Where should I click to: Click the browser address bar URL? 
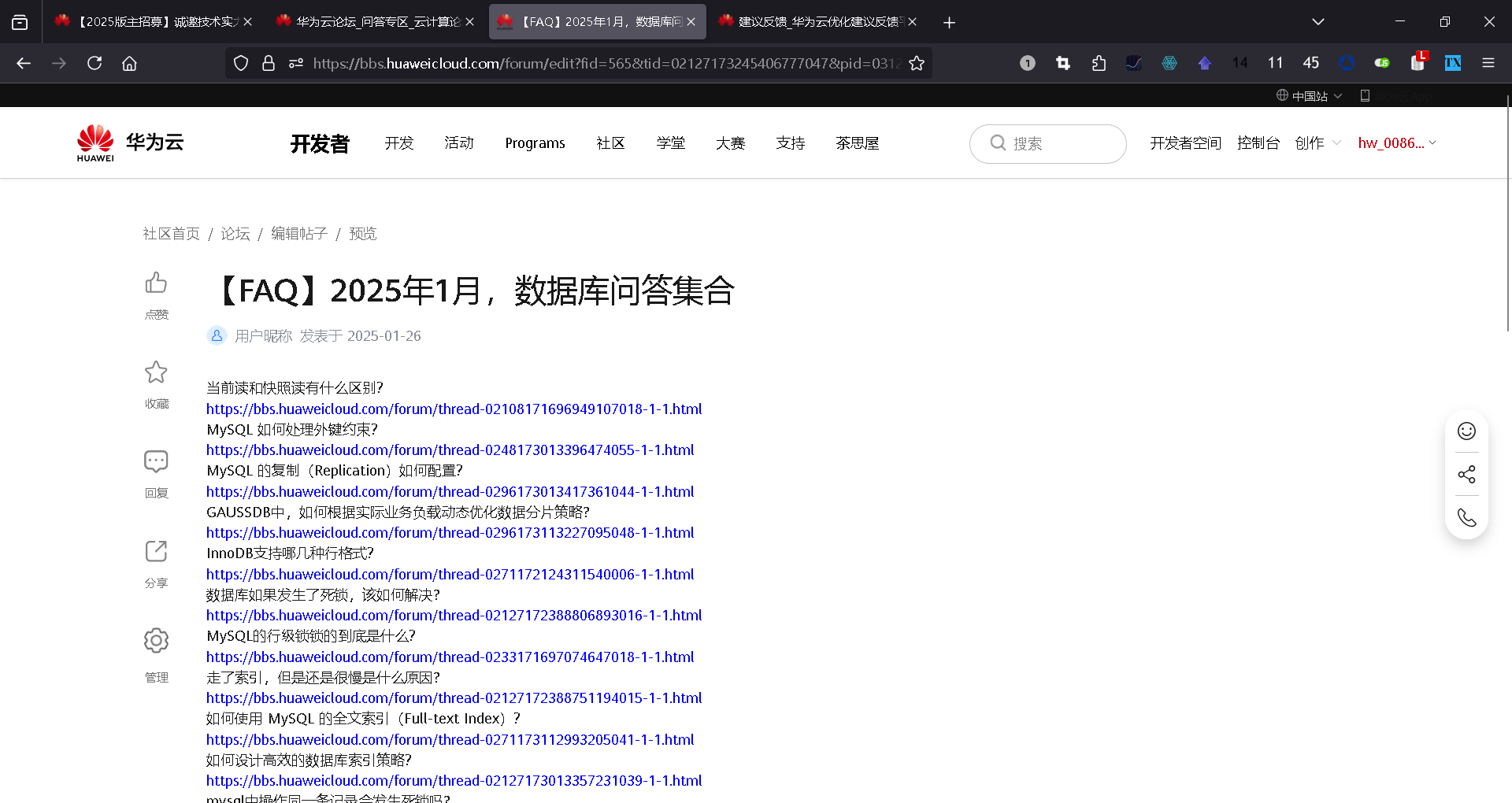pyautogui.click(x=606, y=63)
